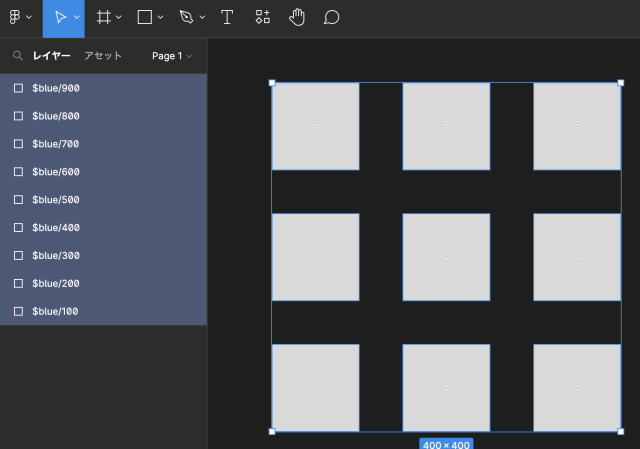Select the $blue/400 layer

tap(103, 227)
